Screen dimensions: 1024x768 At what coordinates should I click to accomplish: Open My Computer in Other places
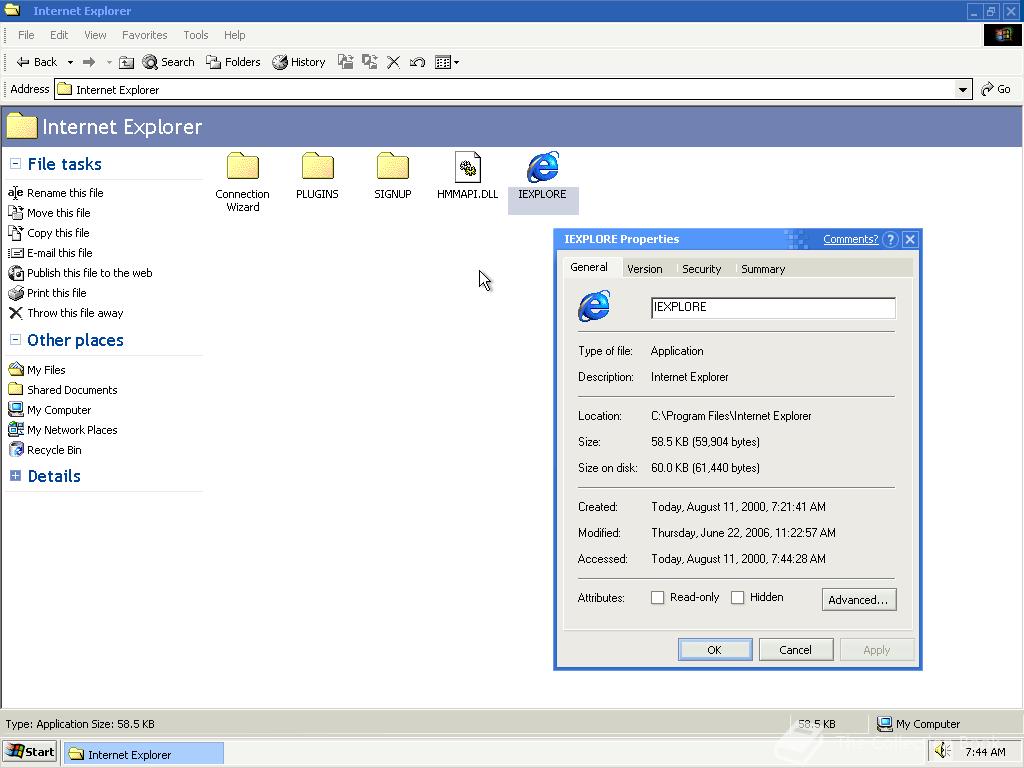pos(50,410)
